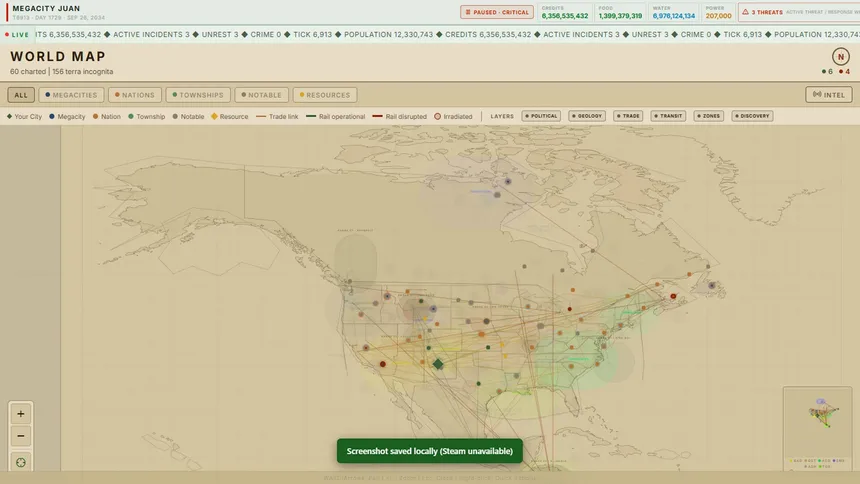Click the LIVE indicator on ticker

tap(17, 35)
